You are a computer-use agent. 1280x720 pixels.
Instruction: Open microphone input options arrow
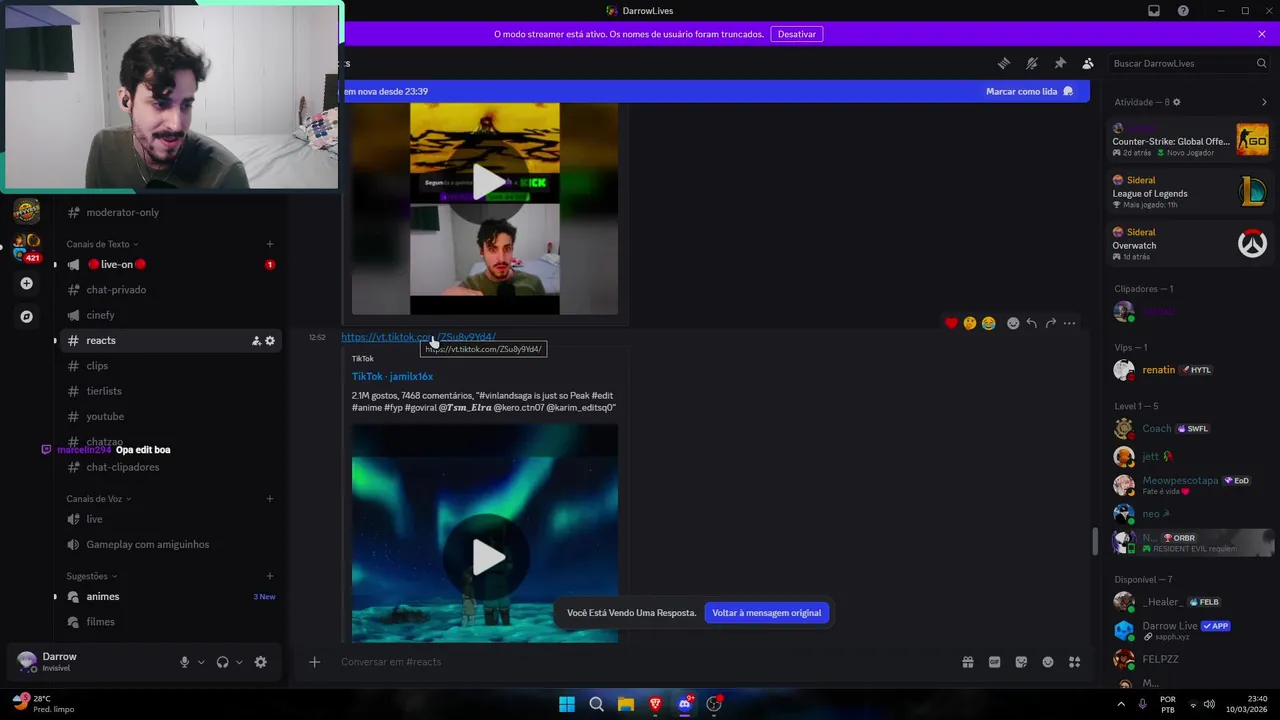(201, 662)
